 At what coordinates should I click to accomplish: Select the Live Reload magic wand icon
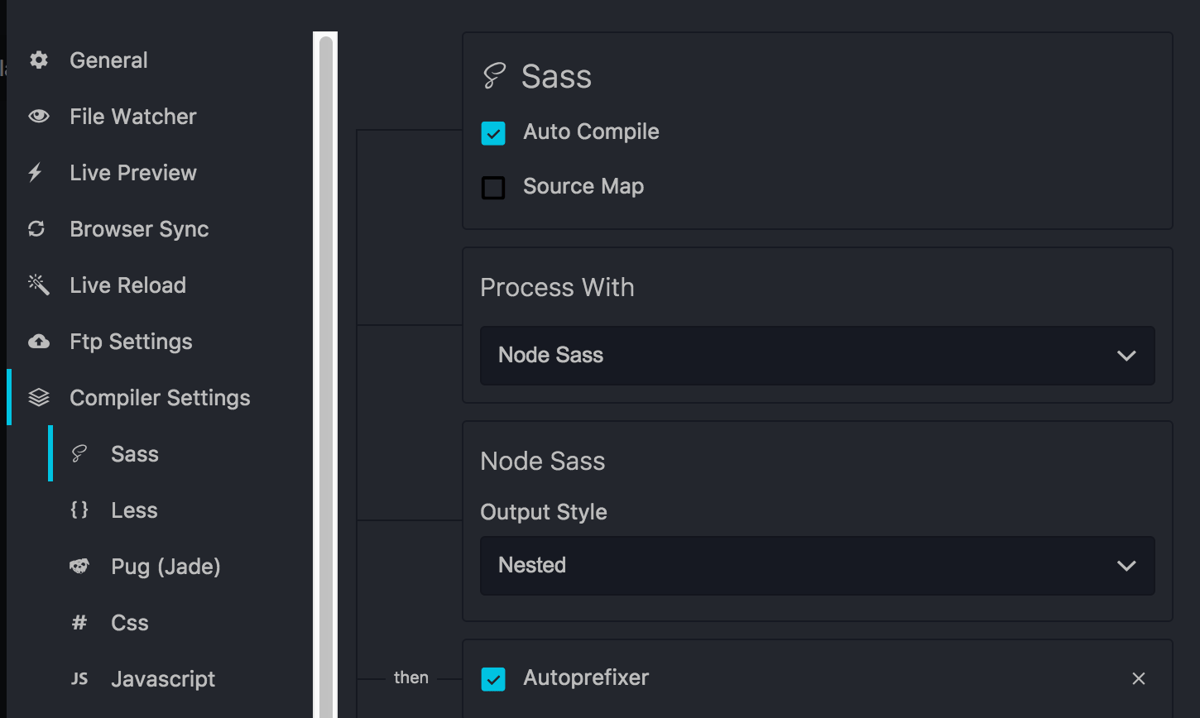[38, 284]
